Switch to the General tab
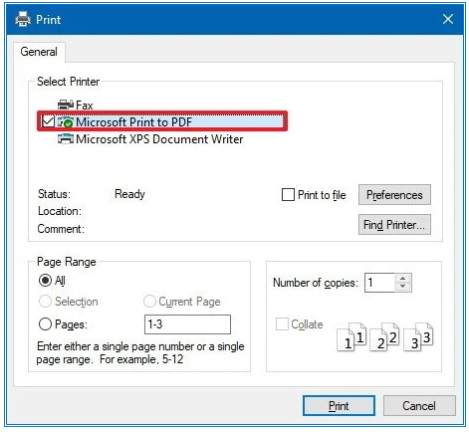 click(39, 52)
